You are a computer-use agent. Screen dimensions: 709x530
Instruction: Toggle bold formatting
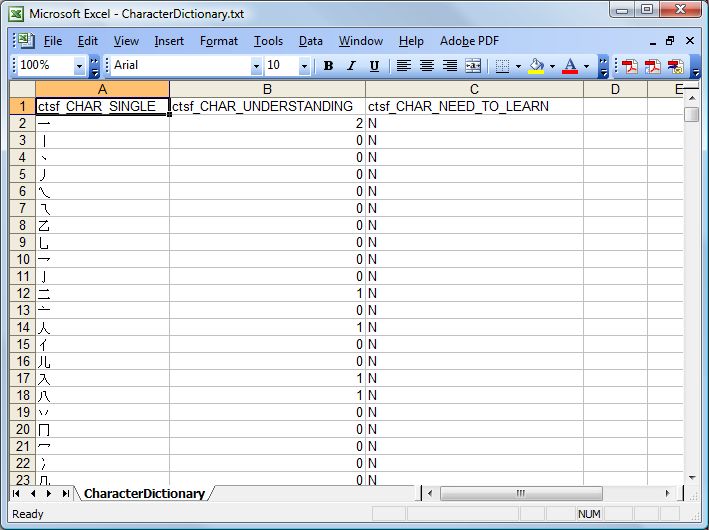coord(328,66)
